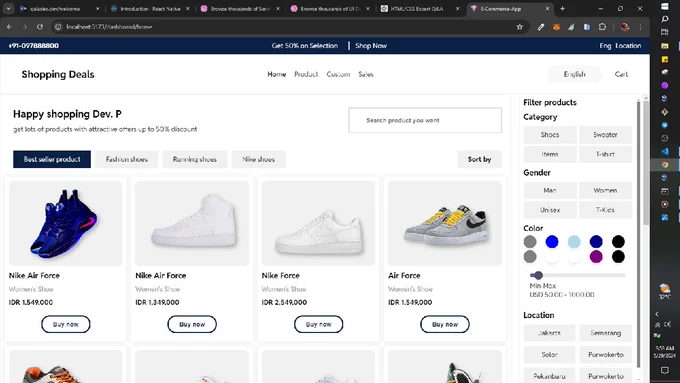Filter by Jakarta location

coord(549,333)
